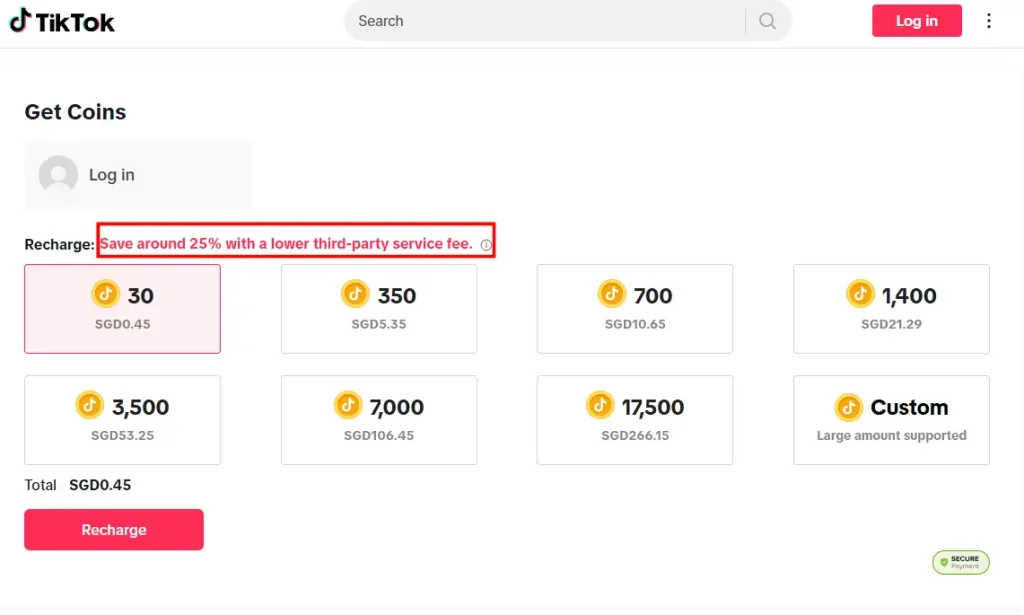
Task: Click the TikTok logo
Action: [x=62, y=22]
